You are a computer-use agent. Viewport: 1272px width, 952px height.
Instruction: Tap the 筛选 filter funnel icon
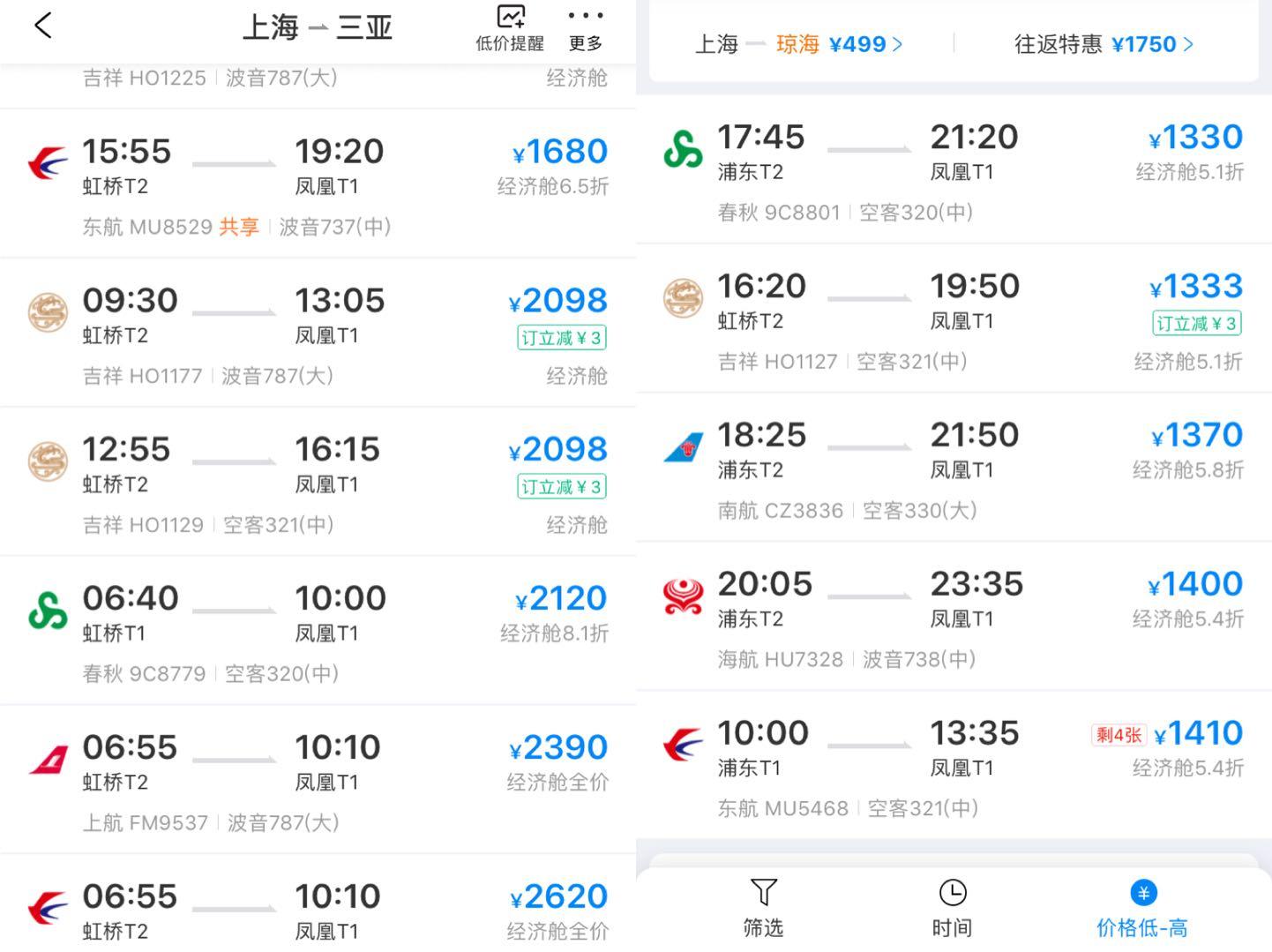coord(763,893)
